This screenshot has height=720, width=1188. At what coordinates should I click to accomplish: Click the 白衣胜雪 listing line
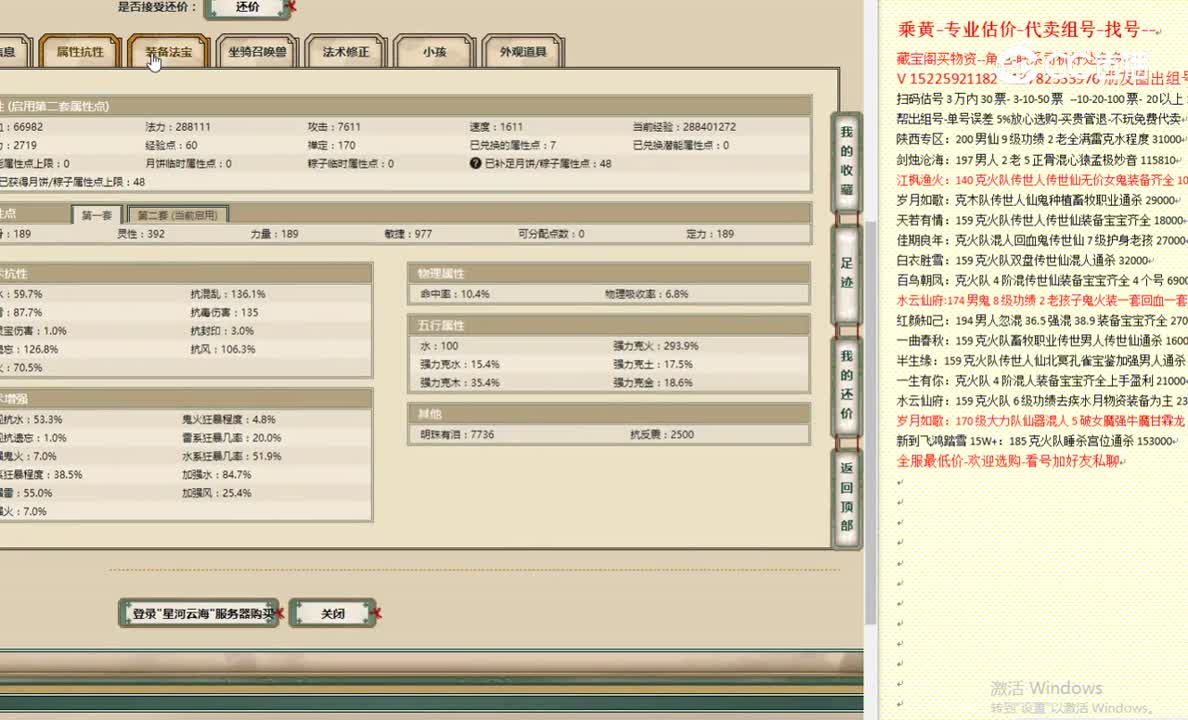(x=1024, y=260)
